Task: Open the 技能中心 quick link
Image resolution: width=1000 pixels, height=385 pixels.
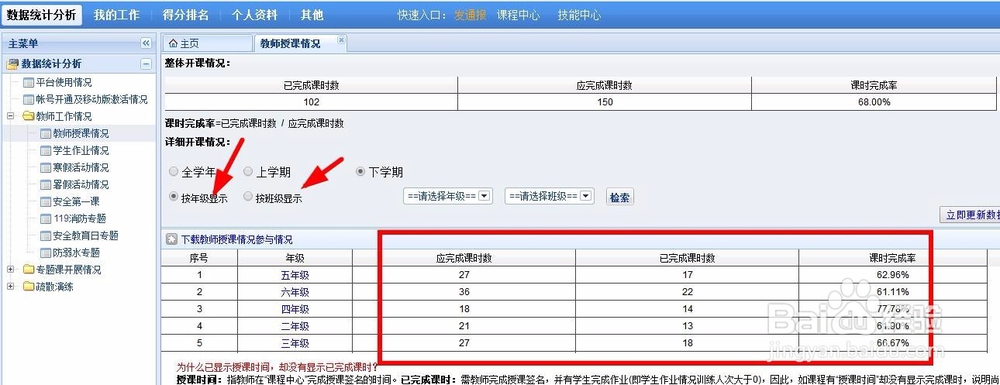Action: point(579,15)
